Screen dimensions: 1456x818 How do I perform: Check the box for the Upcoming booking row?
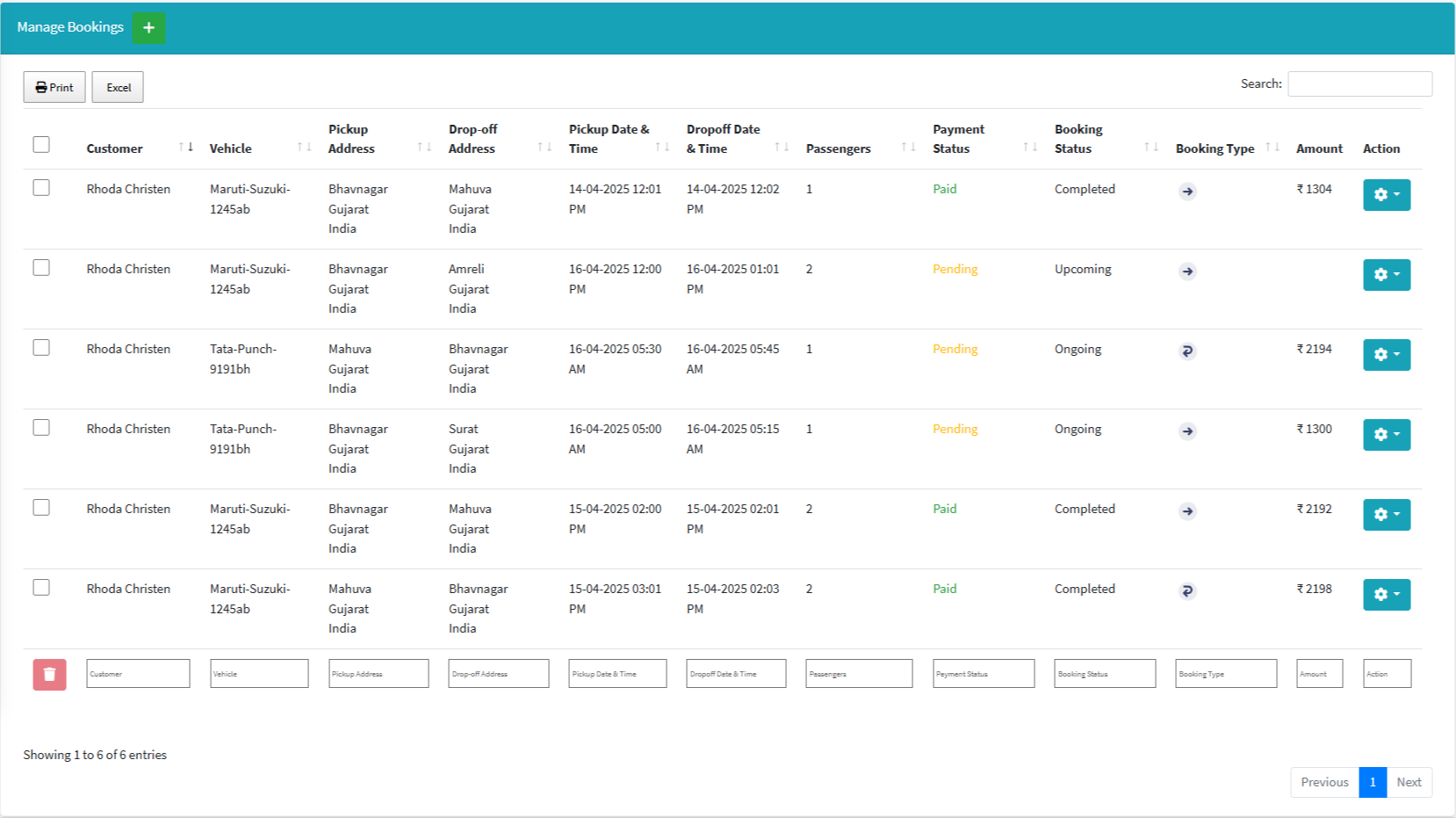[x=41, y=268]
